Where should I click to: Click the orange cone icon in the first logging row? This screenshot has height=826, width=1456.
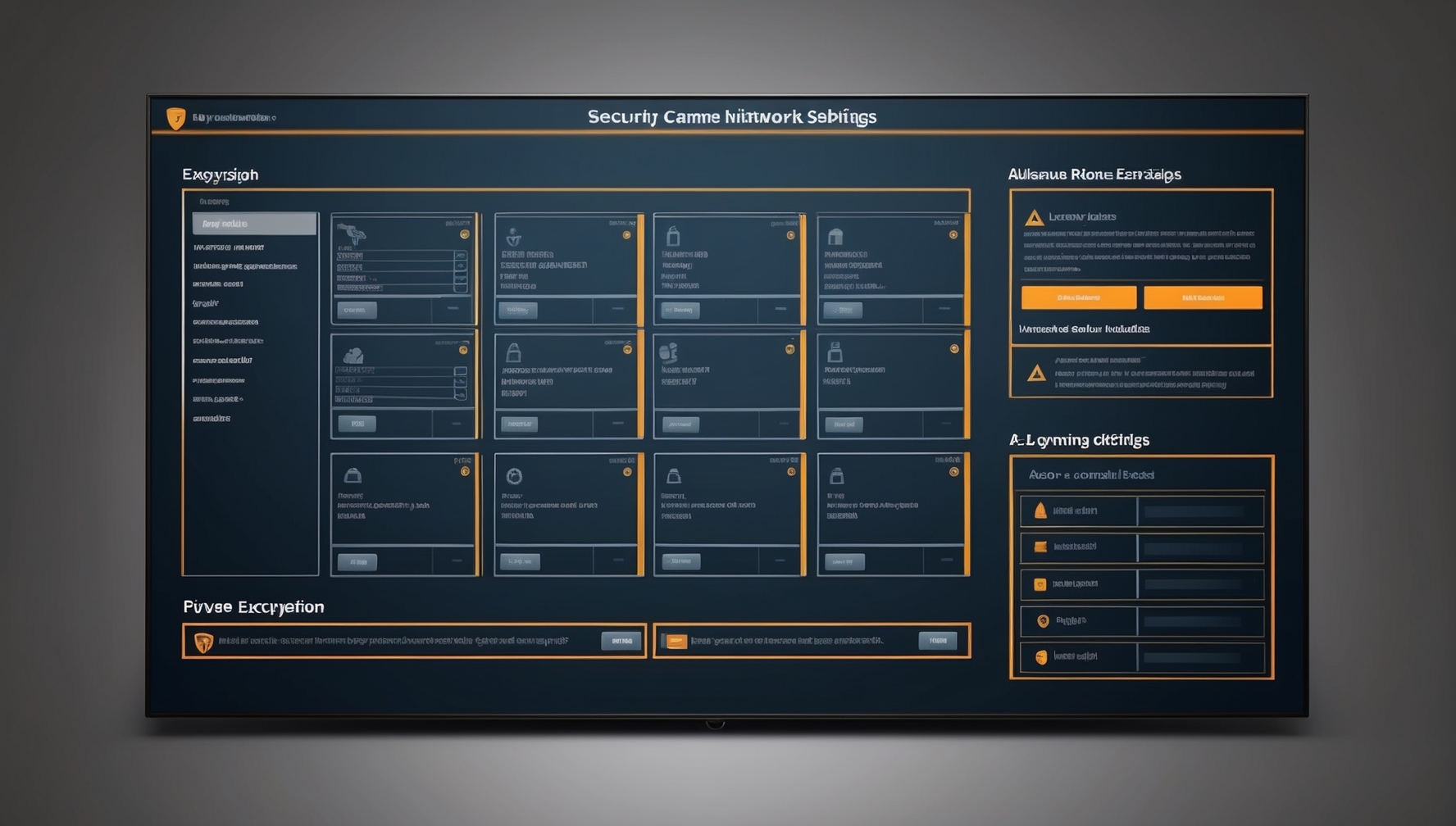(1040, 511)
